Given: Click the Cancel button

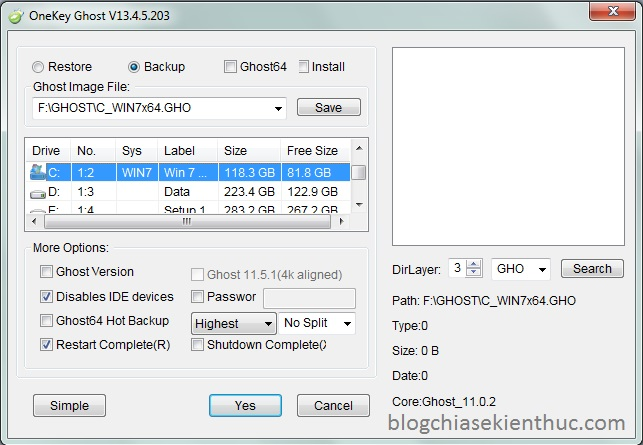Looking at the screenshot, I should click(x=333, y=406).
